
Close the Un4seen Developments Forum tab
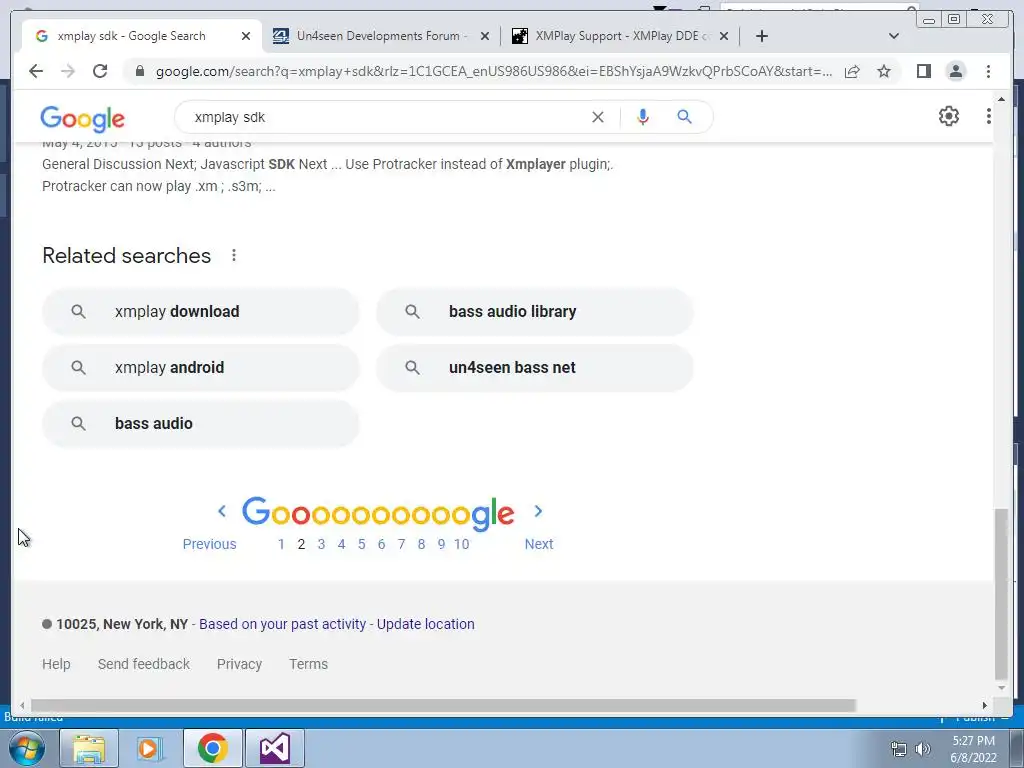tap(485, 36)
